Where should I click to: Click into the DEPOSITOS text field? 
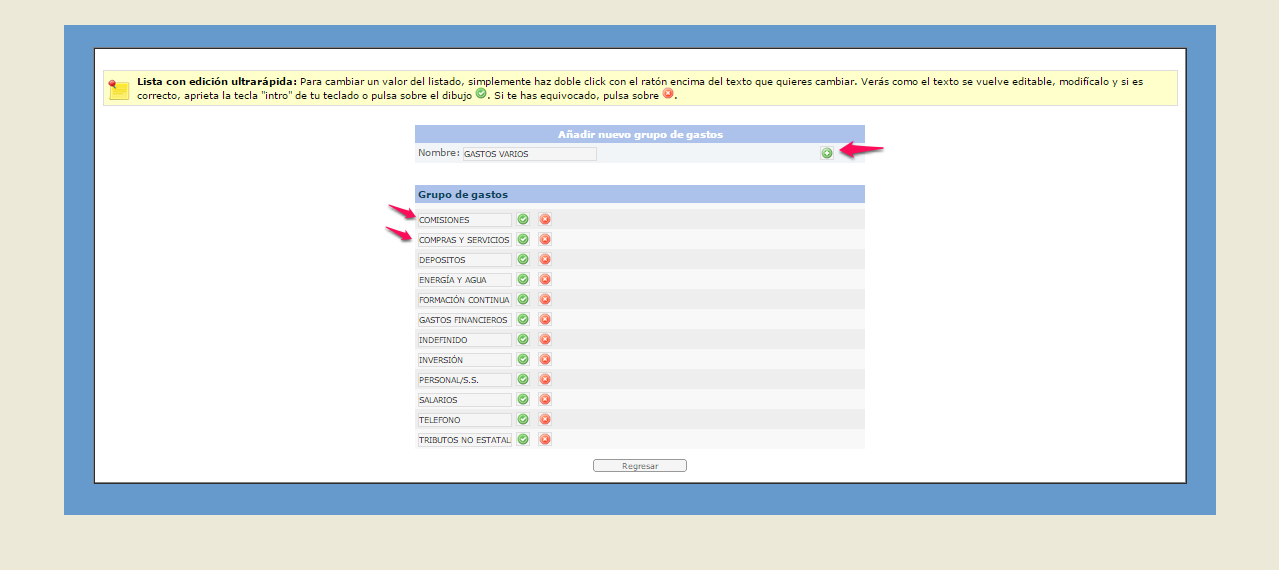click(x=464, y=260)
